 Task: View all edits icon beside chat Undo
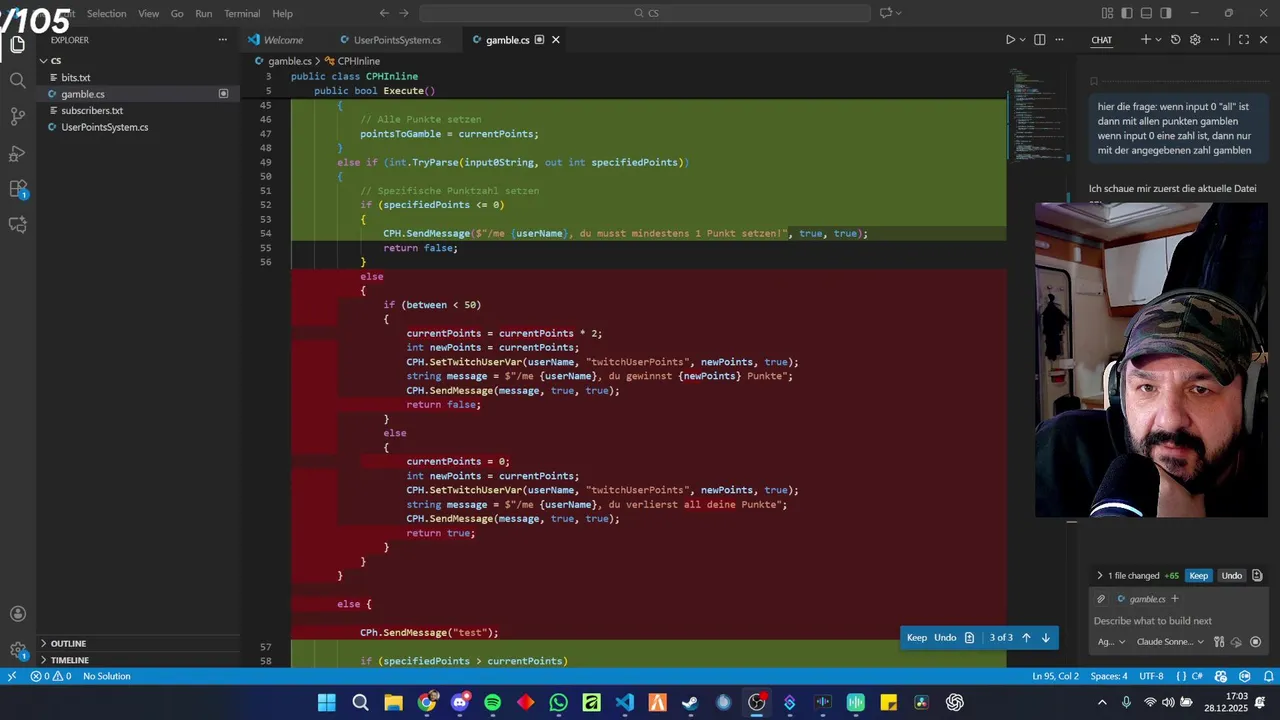(1257, 575)
